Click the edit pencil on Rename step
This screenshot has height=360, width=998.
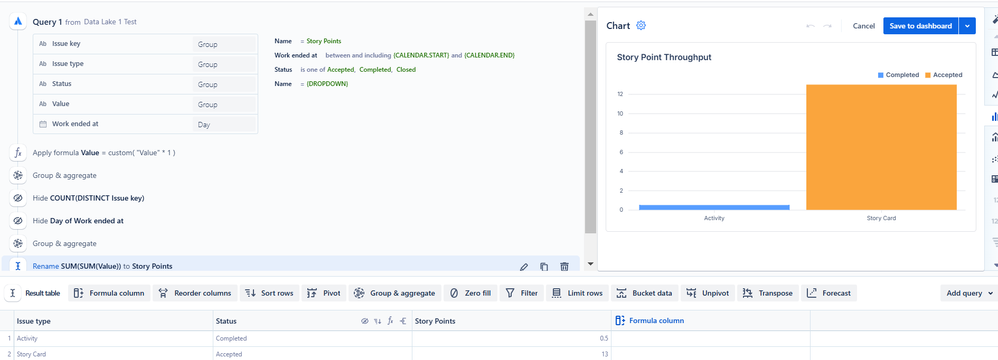(524, 267)
